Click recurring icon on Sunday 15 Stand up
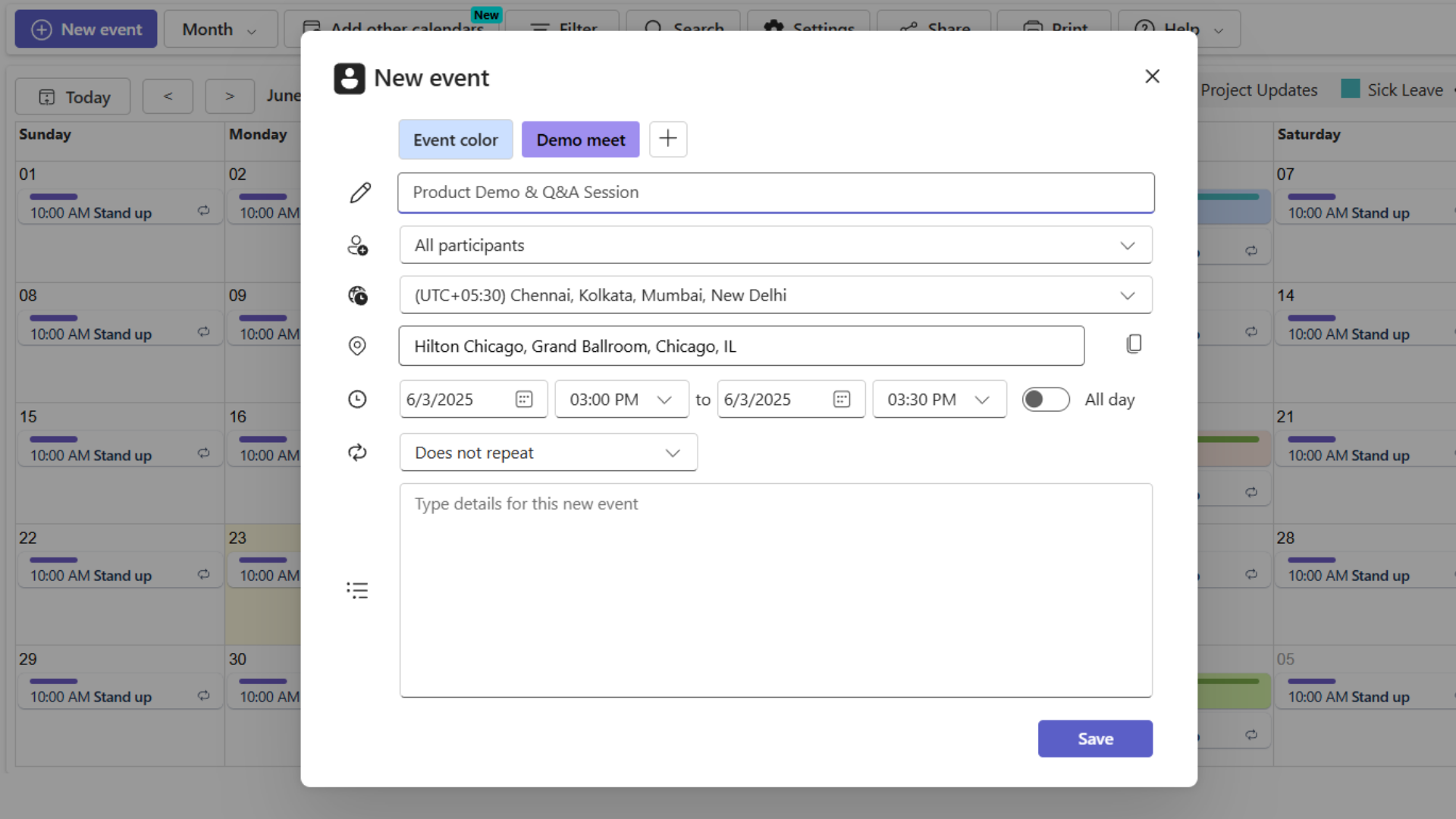Viewport: 1456px width, 819px height. (203, 453)
